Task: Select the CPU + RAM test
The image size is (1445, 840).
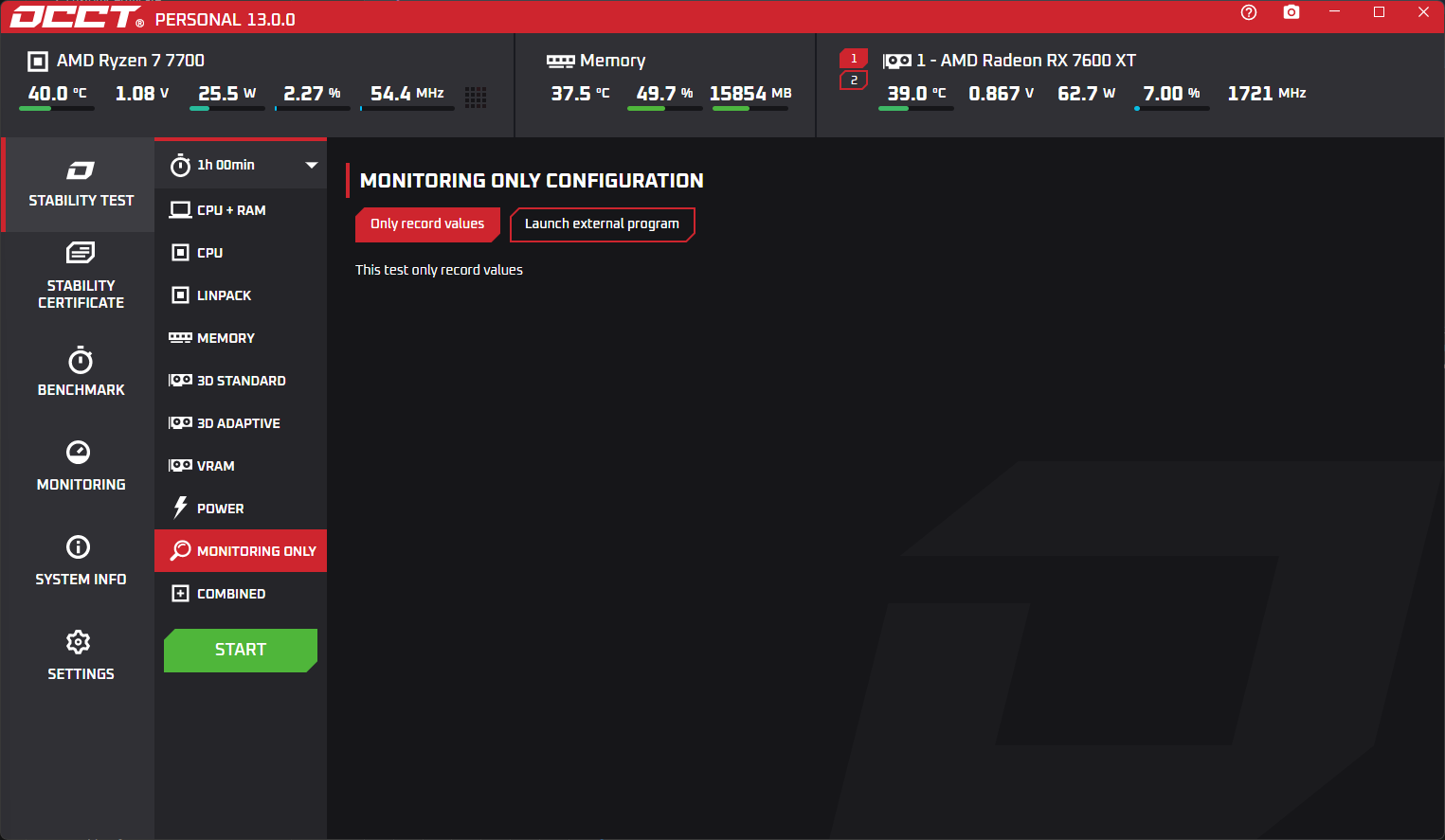Action: (241, 210)
